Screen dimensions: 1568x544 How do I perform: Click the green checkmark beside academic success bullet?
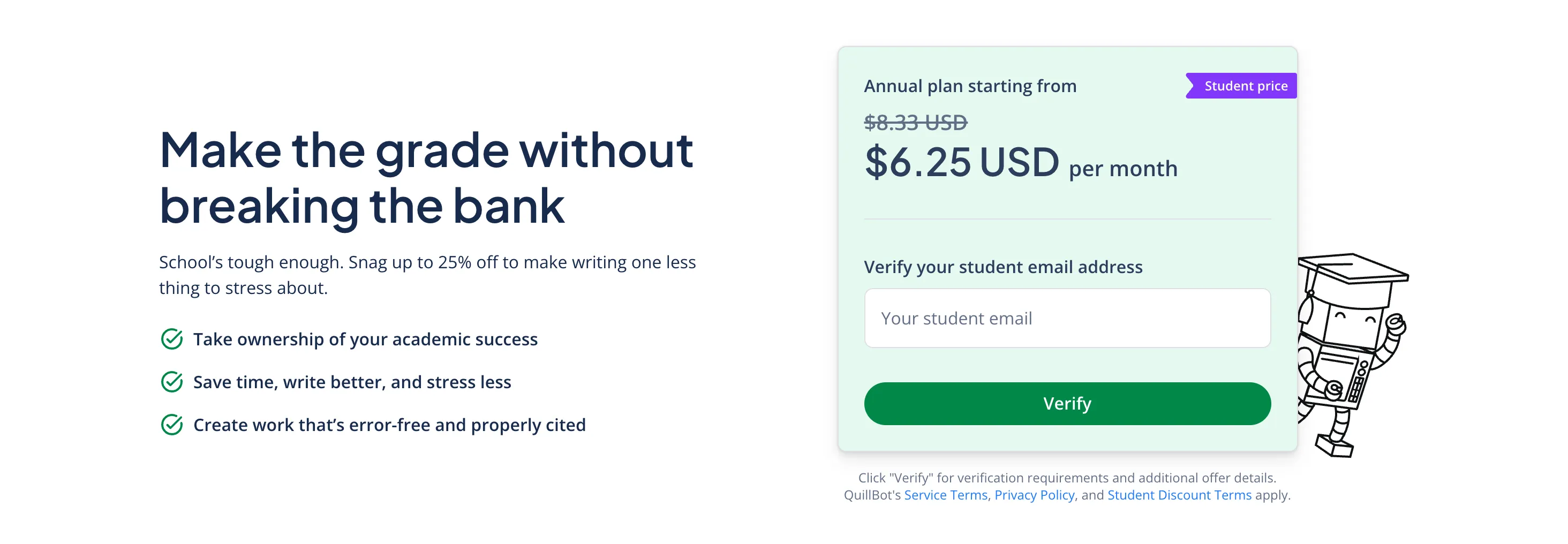[174, 339]
